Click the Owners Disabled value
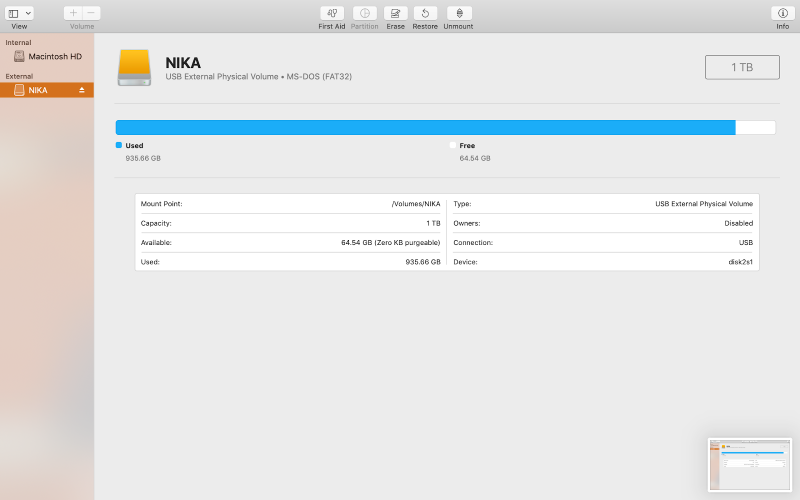This screenshot has height=500, width=800. [x=739, y=223]
